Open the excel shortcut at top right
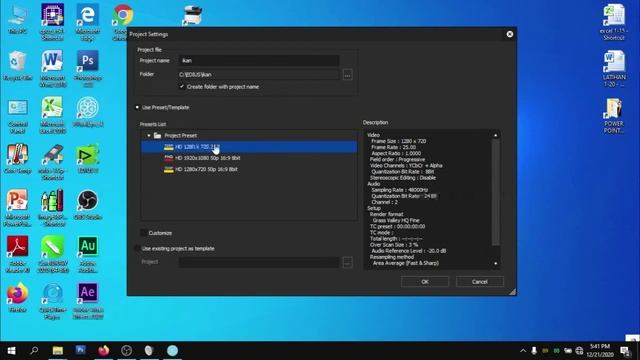Screen dimensions: 640x360 614,21
